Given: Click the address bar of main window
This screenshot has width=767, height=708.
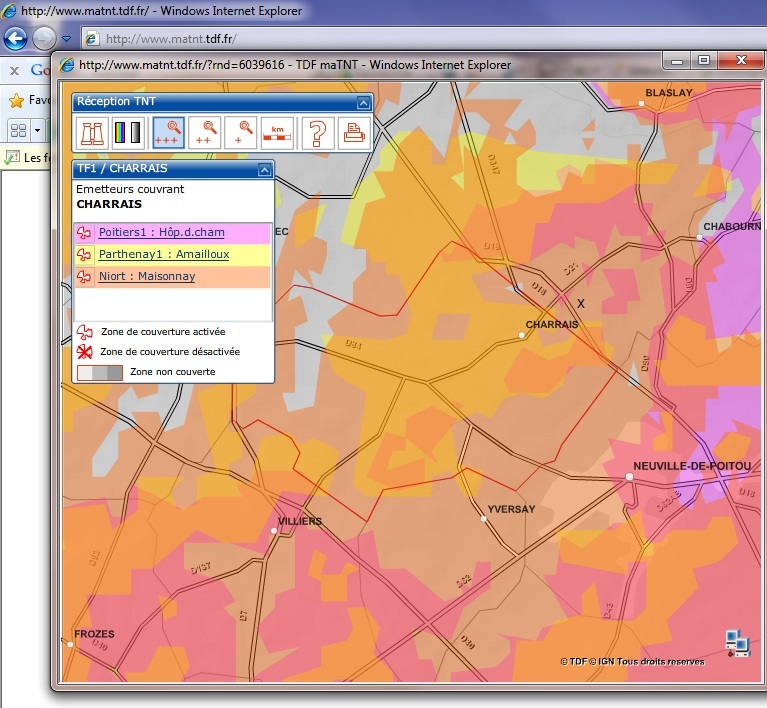Looking at the screenshot, I should pyautogui.click(x=423, y=39).
